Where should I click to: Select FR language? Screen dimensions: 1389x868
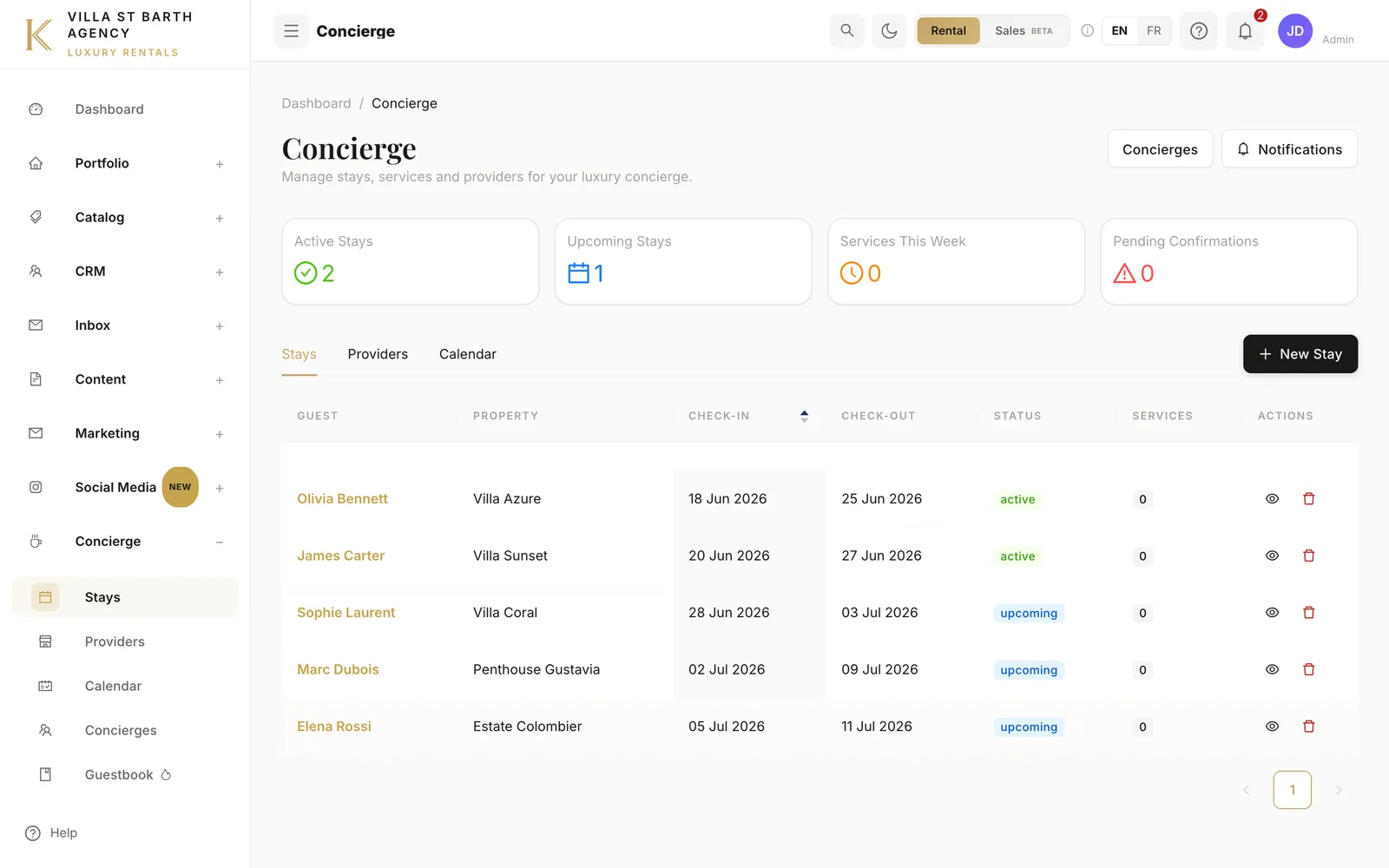pyautogui.click(x=1154, y=31)
